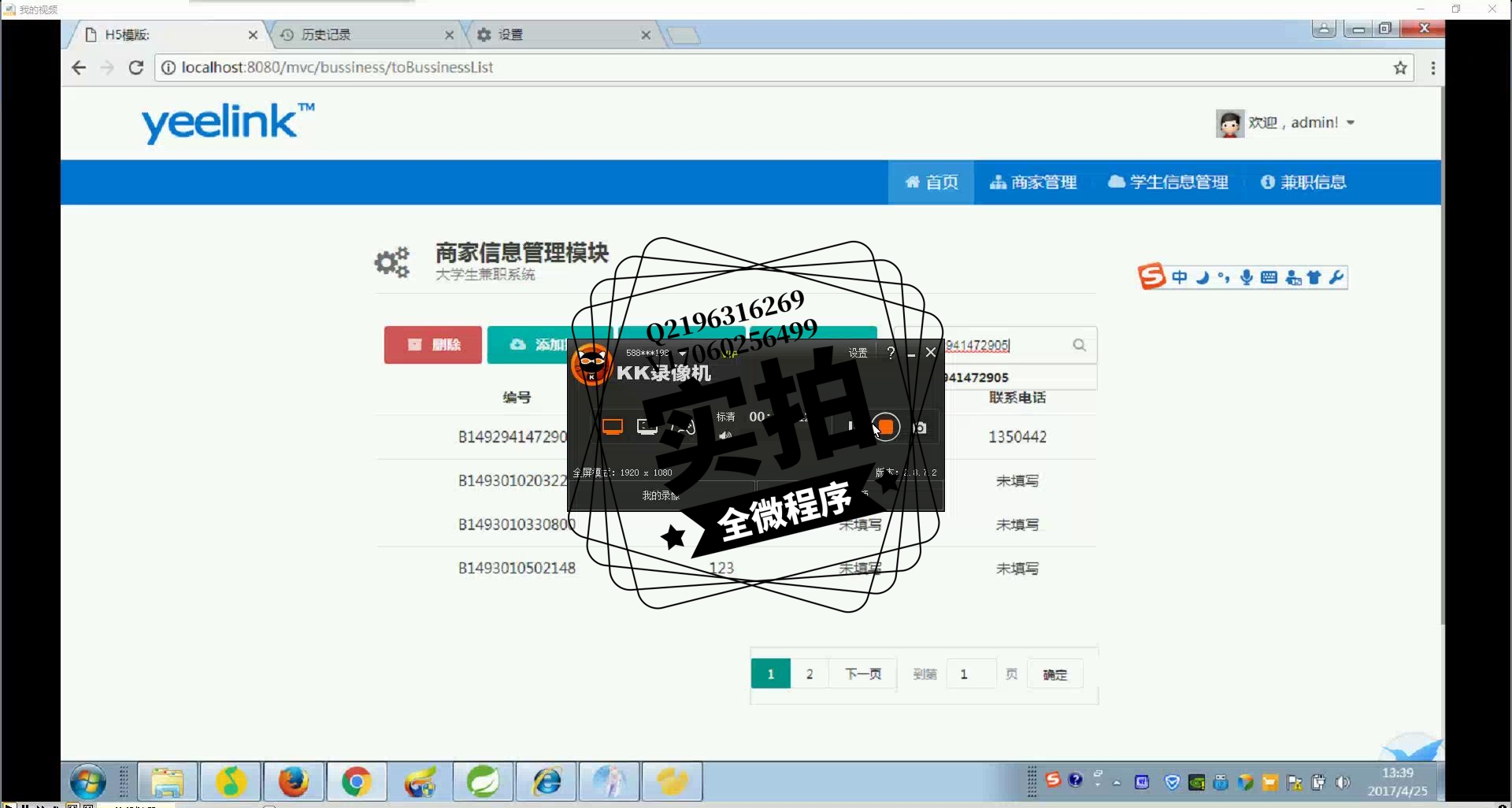The width and height of the screenshot is (1512, 808).
Task: Open the 兼职信息 navigation item
Action: [x=1303, y=182]
